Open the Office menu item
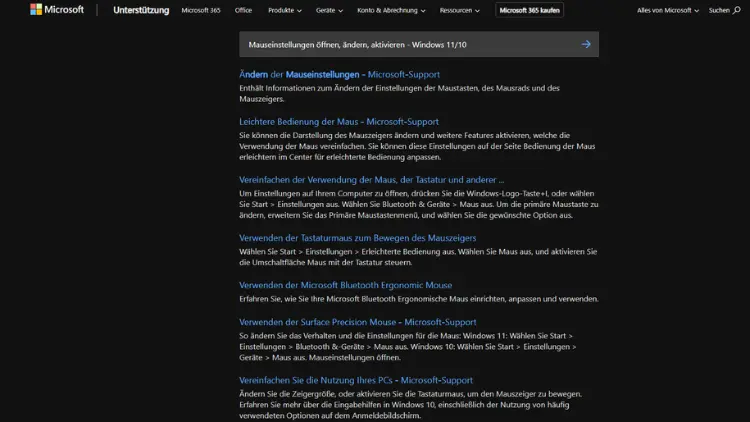This screenshot has height=422, width=750. click(x=243, y=10)
